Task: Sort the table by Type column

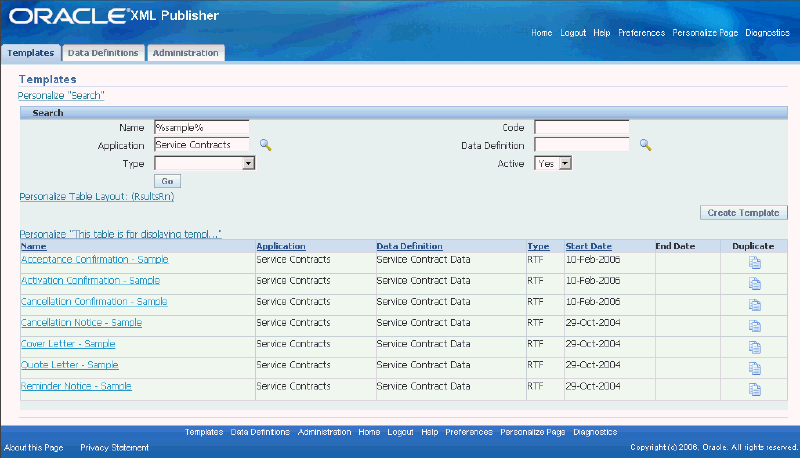Action: tap(538, 246)
